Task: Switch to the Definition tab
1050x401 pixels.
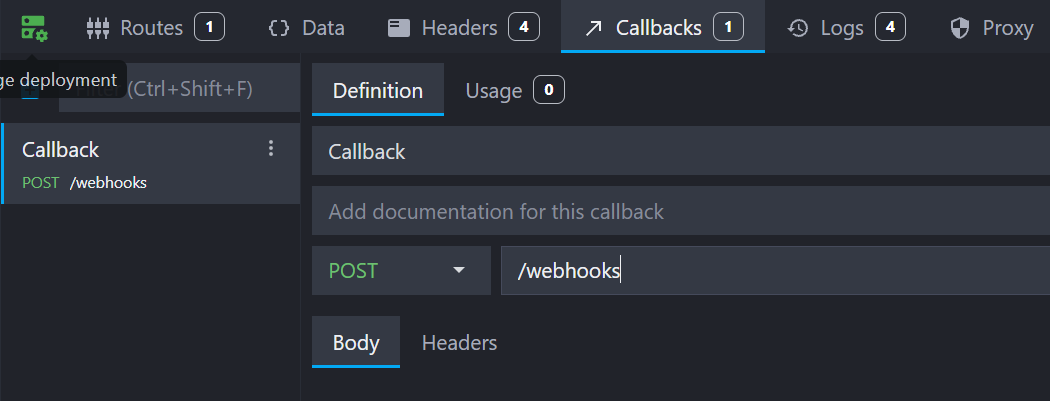Action: pyautogui.click(x=378, y=91)
